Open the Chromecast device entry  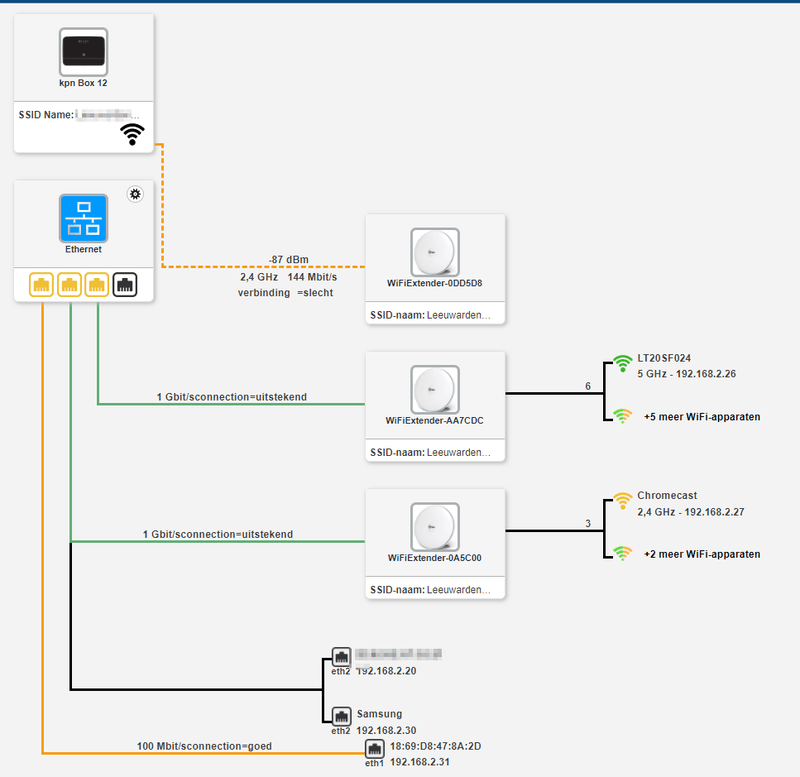tap(667, 495)
